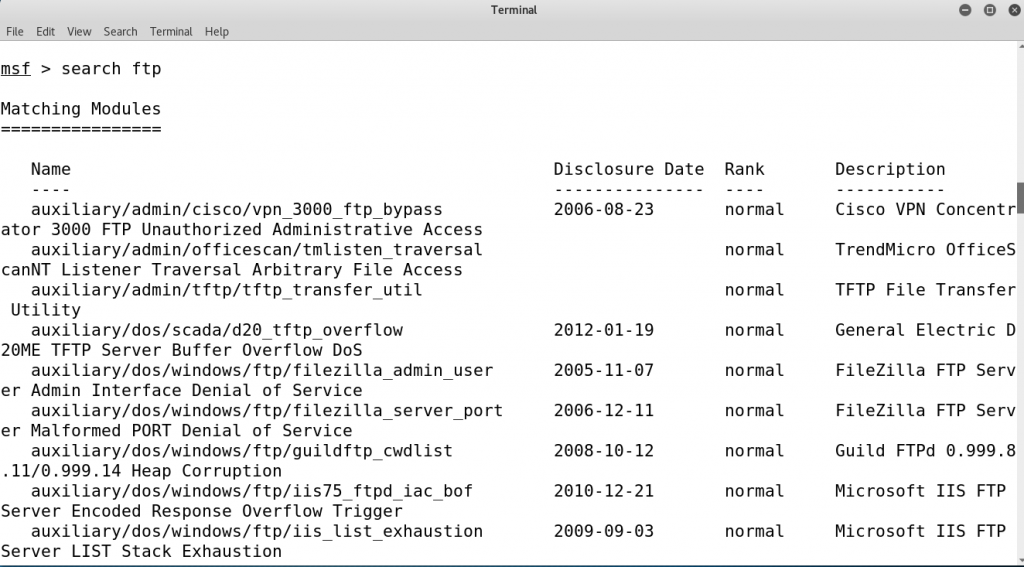This screenshot has height=567, width=1024.
Task: Click the filezilla_admin_user module path
Action: [x=261, y=370]
